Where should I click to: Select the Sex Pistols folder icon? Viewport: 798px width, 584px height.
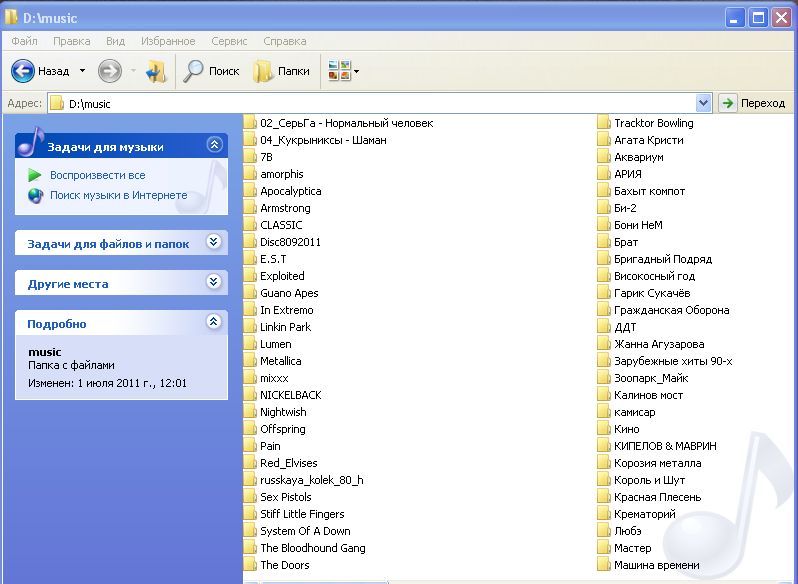pyautogui.click(x=249, y=497)
